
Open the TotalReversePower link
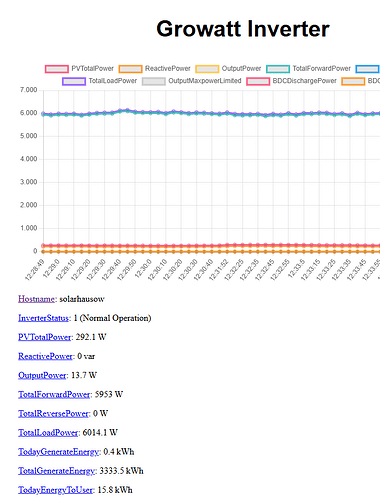tap(53, 414)
